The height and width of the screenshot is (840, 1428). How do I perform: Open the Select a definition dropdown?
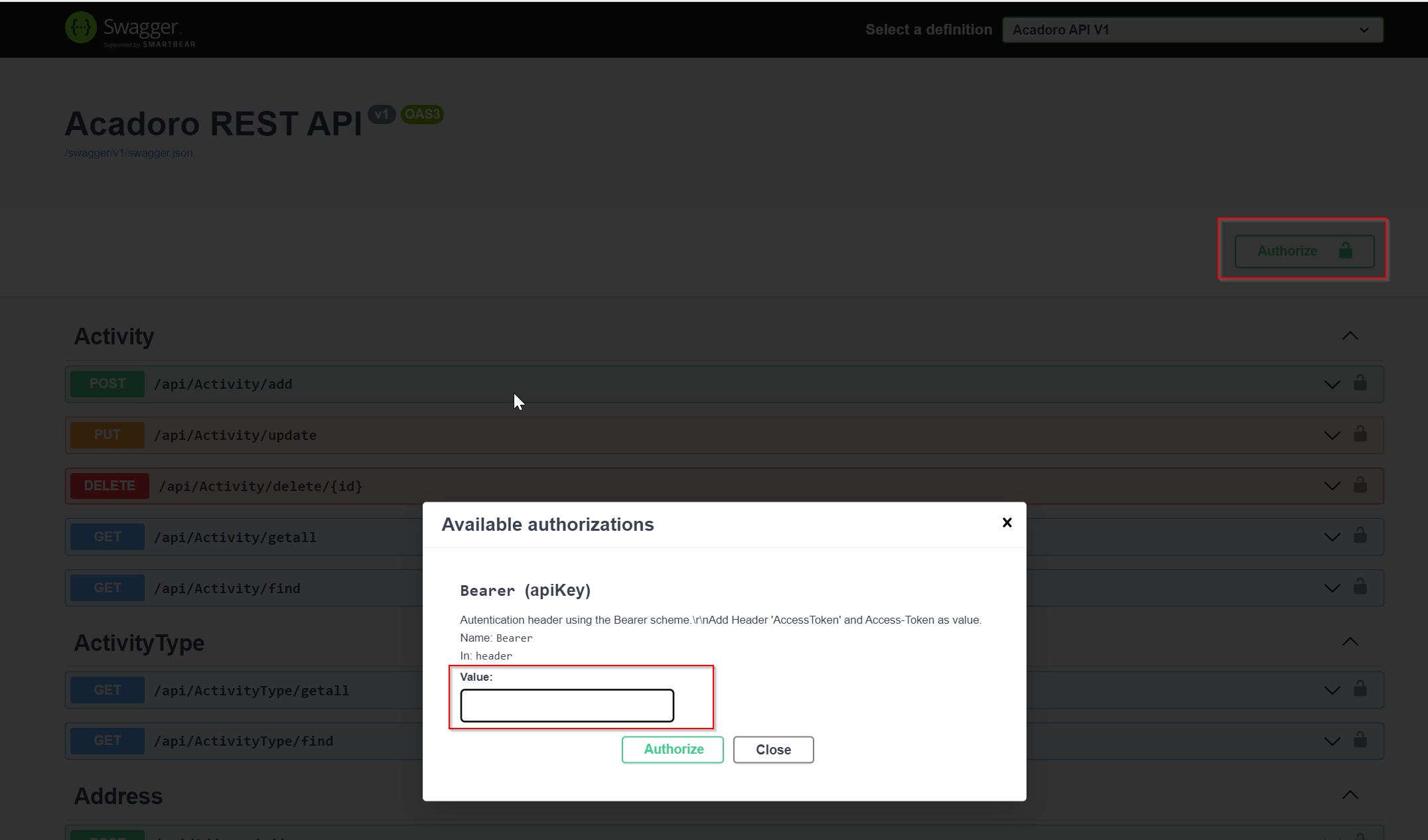1192,30
